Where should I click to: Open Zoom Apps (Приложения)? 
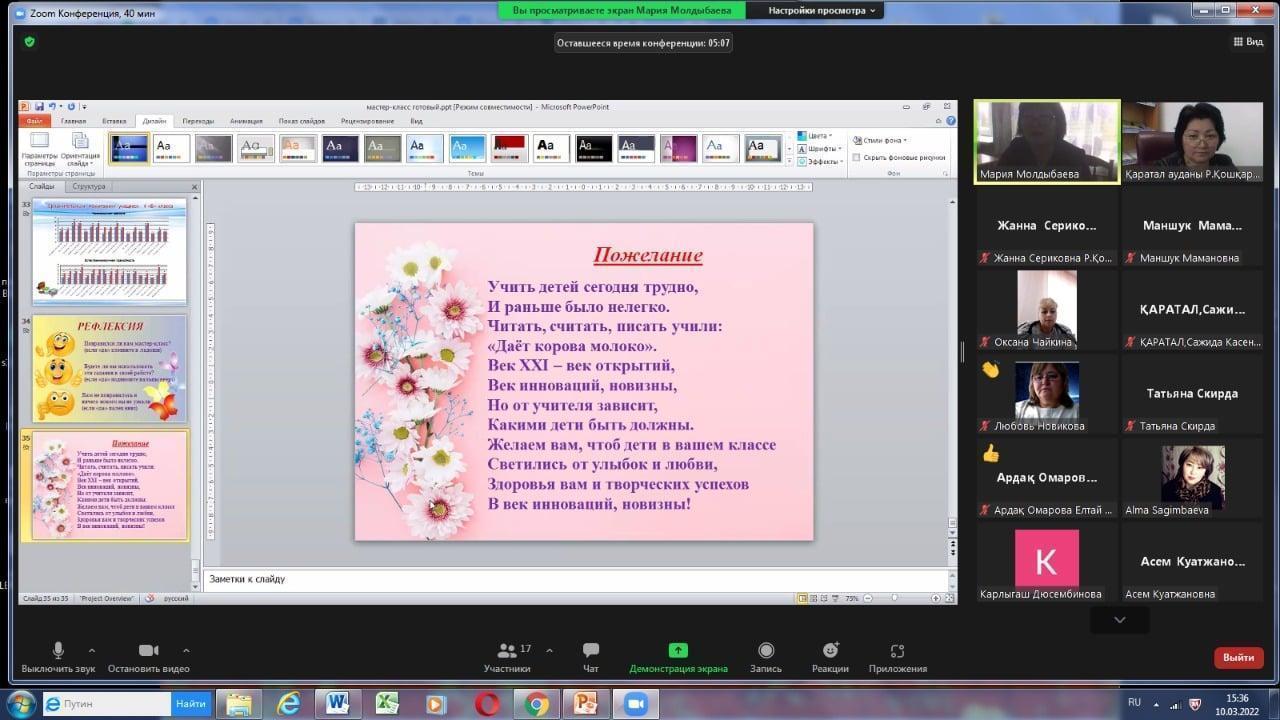pos(897,651)
